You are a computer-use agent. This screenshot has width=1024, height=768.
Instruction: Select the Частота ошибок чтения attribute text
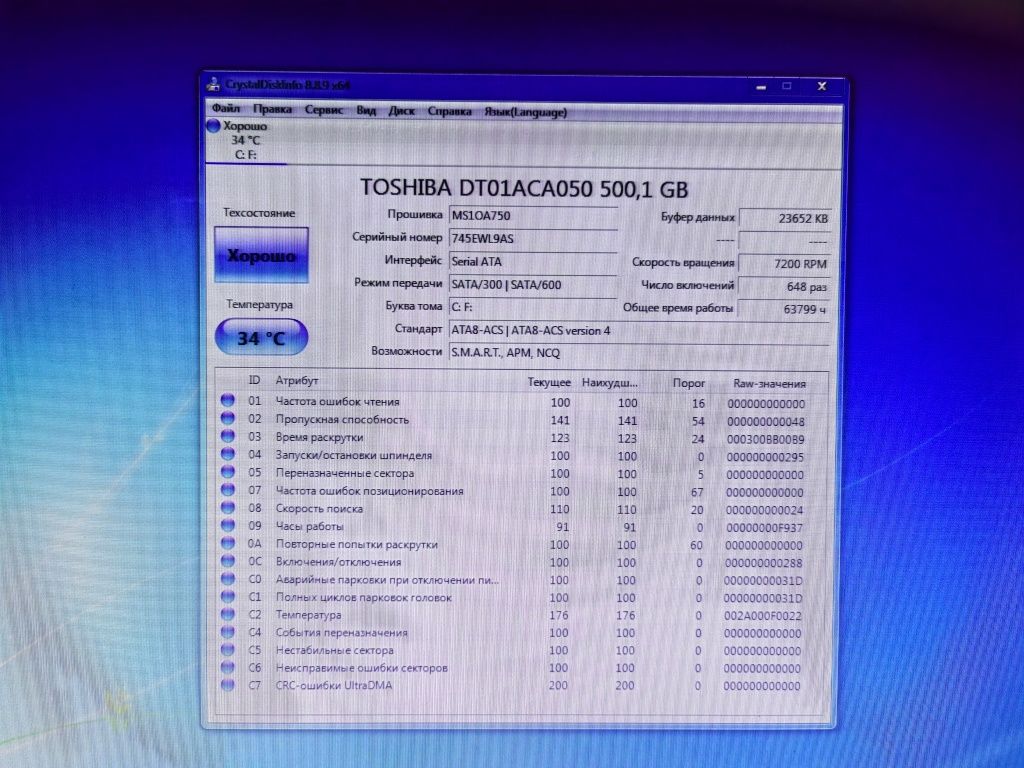[338, 401]
